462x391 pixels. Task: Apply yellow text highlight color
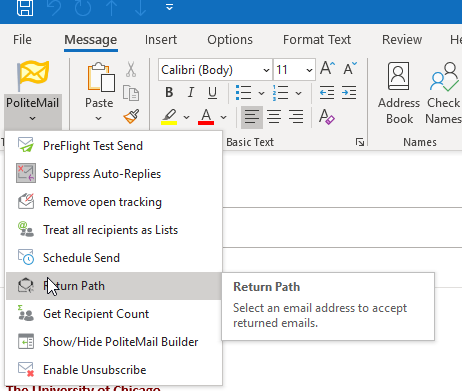point(169,117)
